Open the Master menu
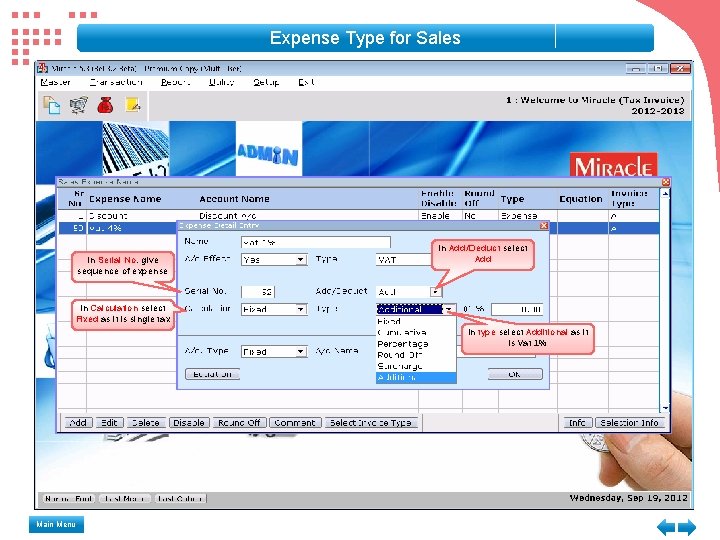This screenshot has height=540, width=720. [56, 82]
